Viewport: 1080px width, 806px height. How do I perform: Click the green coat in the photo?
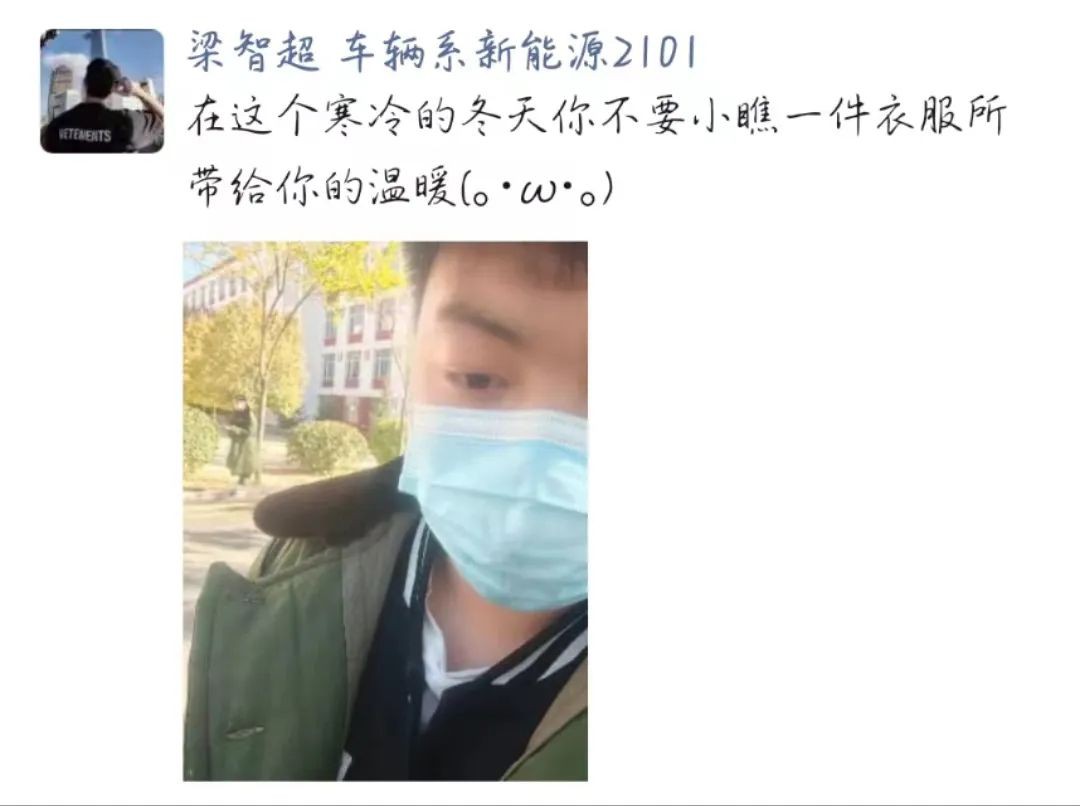[x=269, y=661]
